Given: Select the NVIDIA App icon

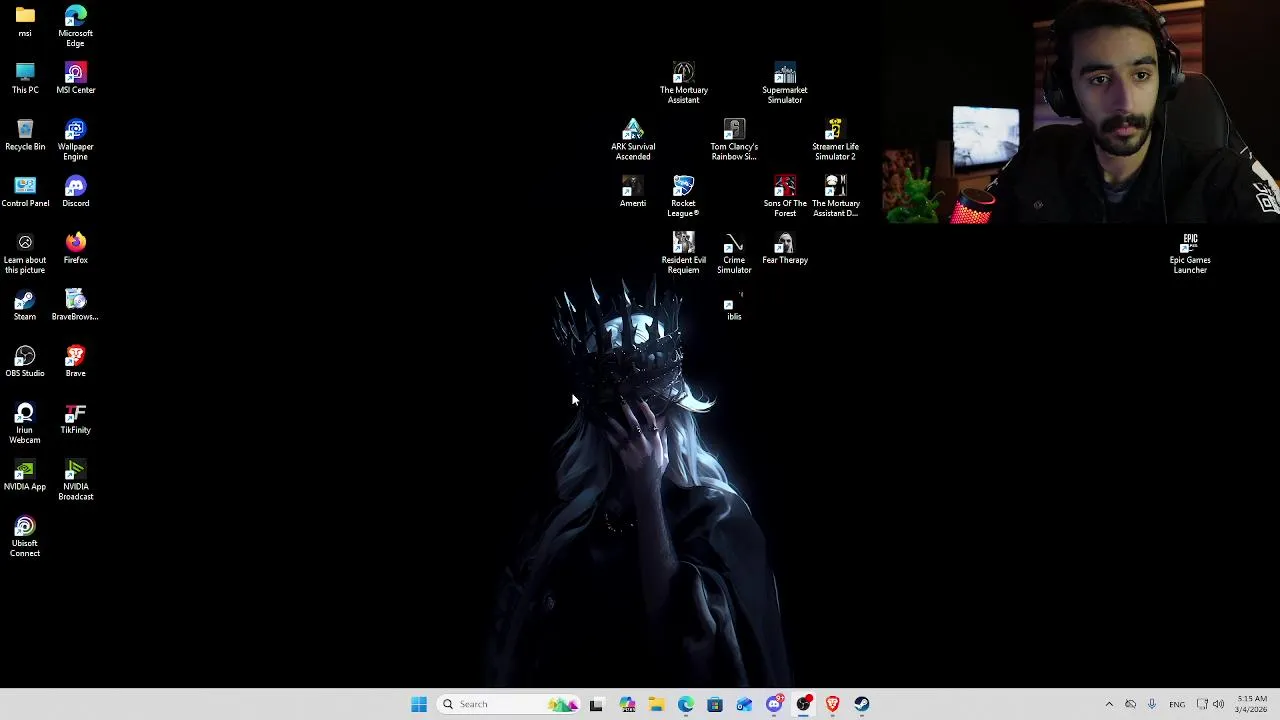Looking at the screenshot, I should click(x=25, y=475).
